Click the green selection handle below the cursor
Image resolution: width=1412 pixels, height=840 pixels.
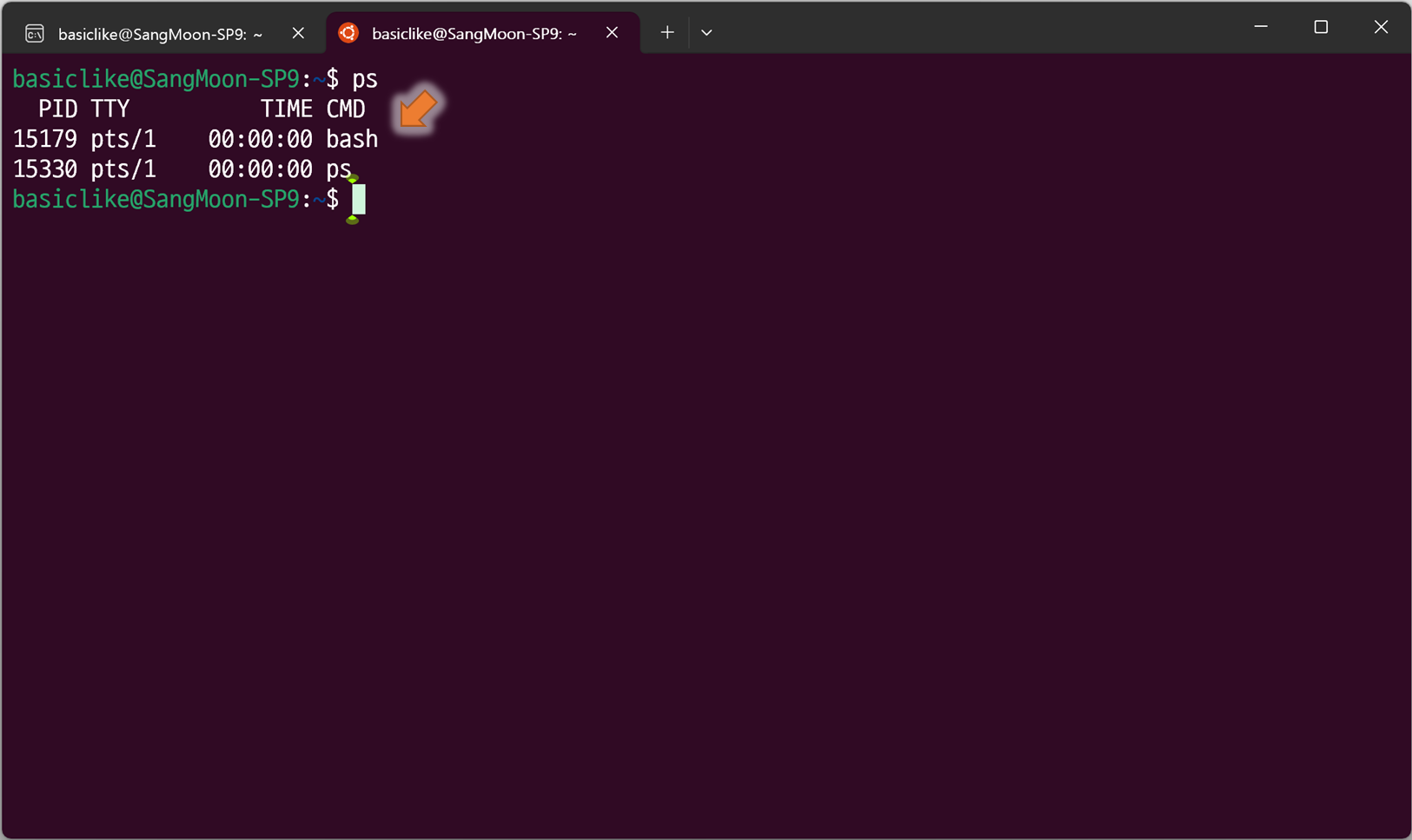(352, 220)
